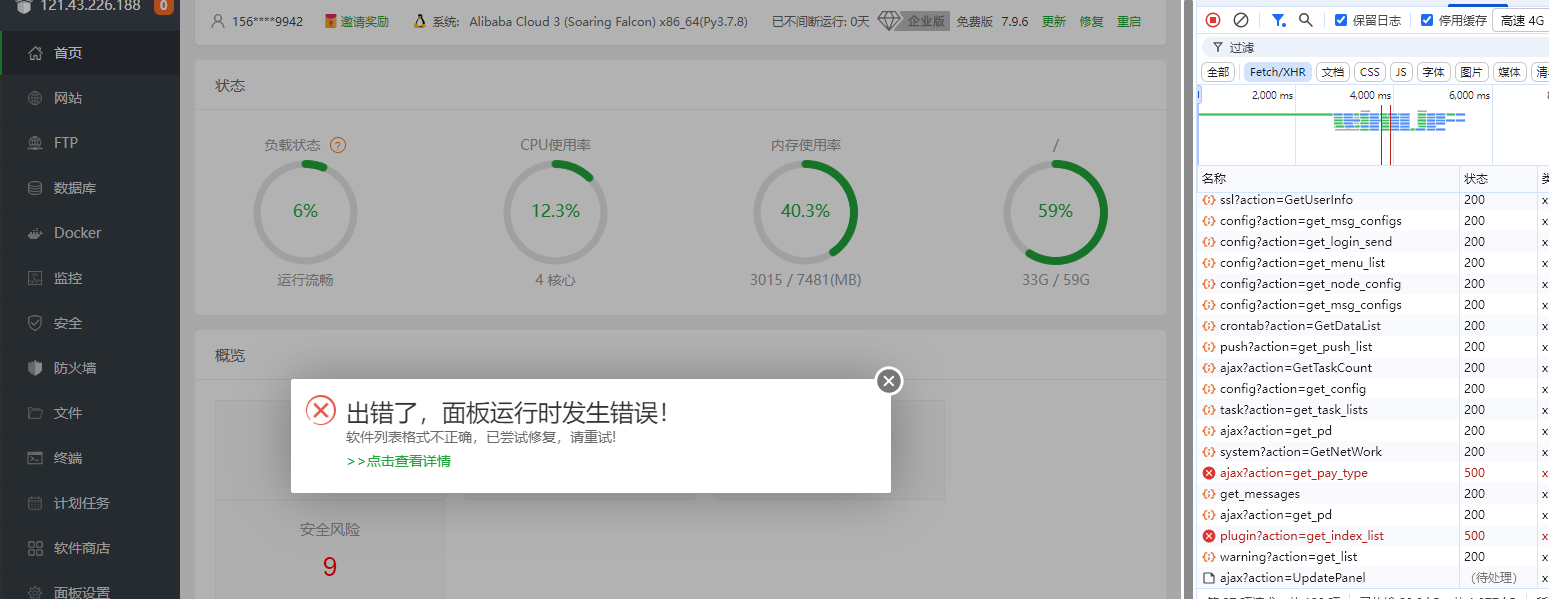Click the 更新 update link
The width and height of the screenshot is (1549, 599).
tap(1054, 21)
